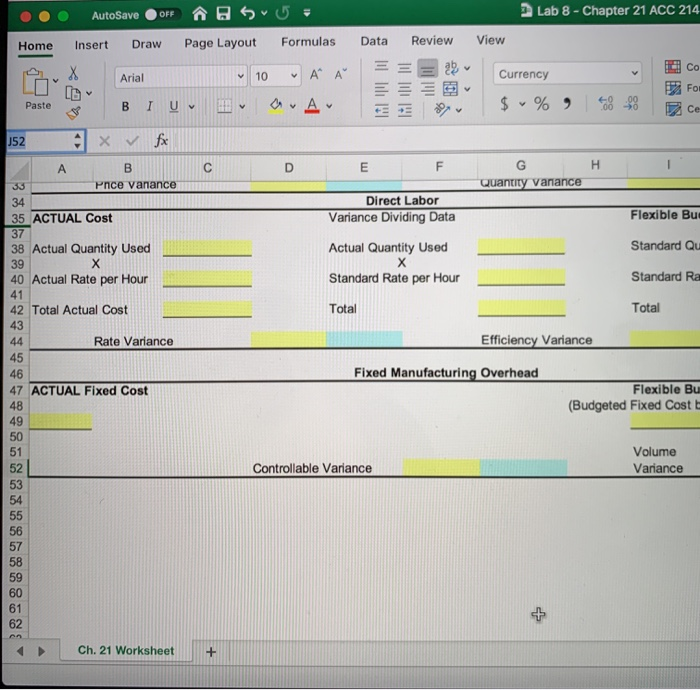Click the Increase Decimal icon

(605, 103)
